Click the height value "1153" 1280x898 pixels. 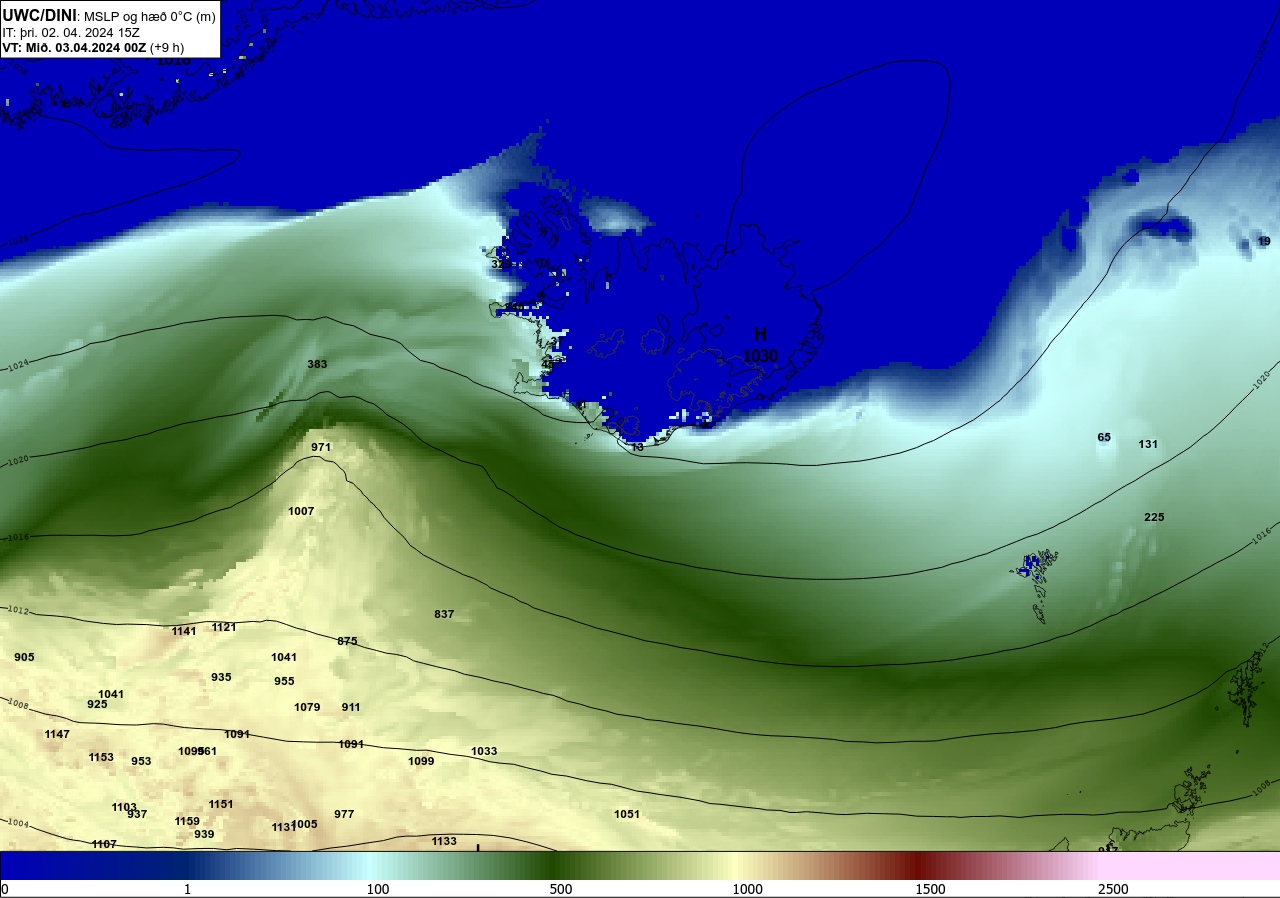[101, 757]
